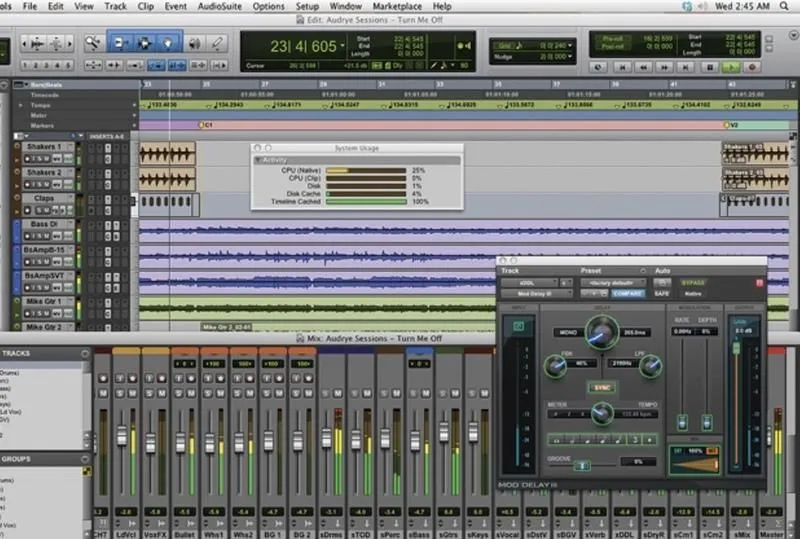Click the COMPARE button in the plug-in
Image resolution: width=800 pixels, height=539 pixels.
tap(627, 294)
